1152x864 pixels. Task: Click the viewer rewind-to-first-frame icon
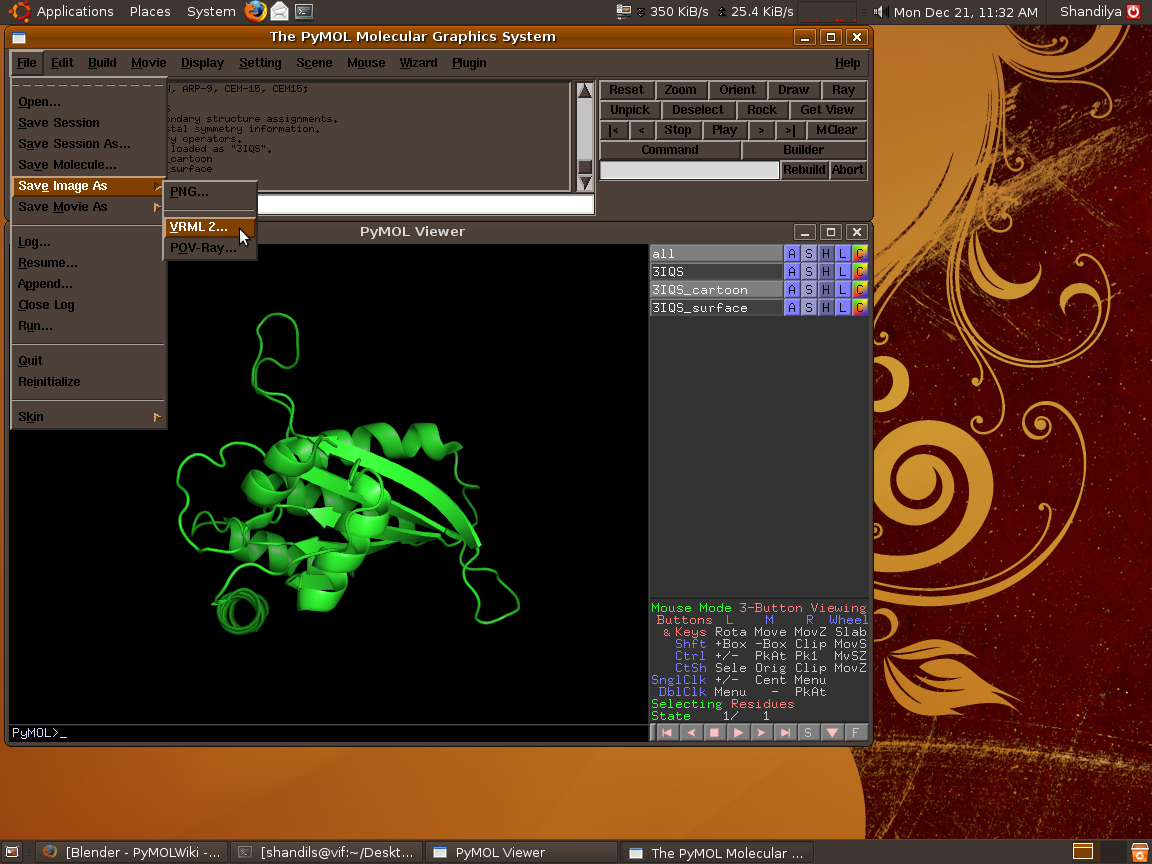pyautogui.click(x=667, y=733)
